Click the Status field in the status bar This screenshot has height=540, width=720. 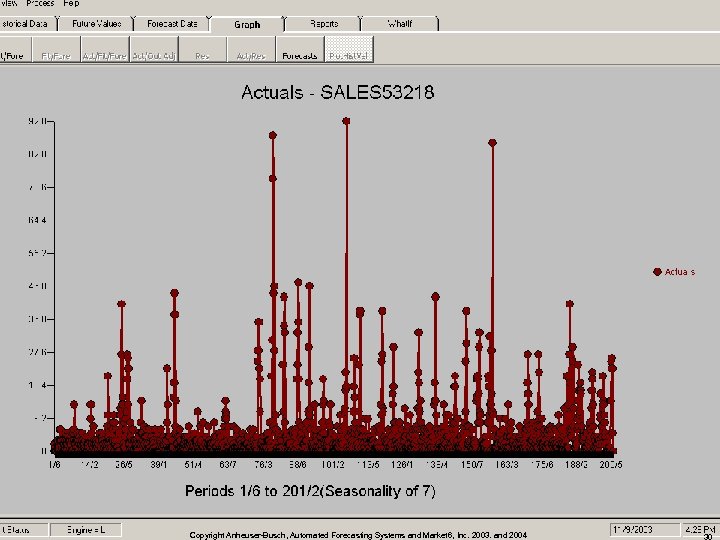(23, 530)
